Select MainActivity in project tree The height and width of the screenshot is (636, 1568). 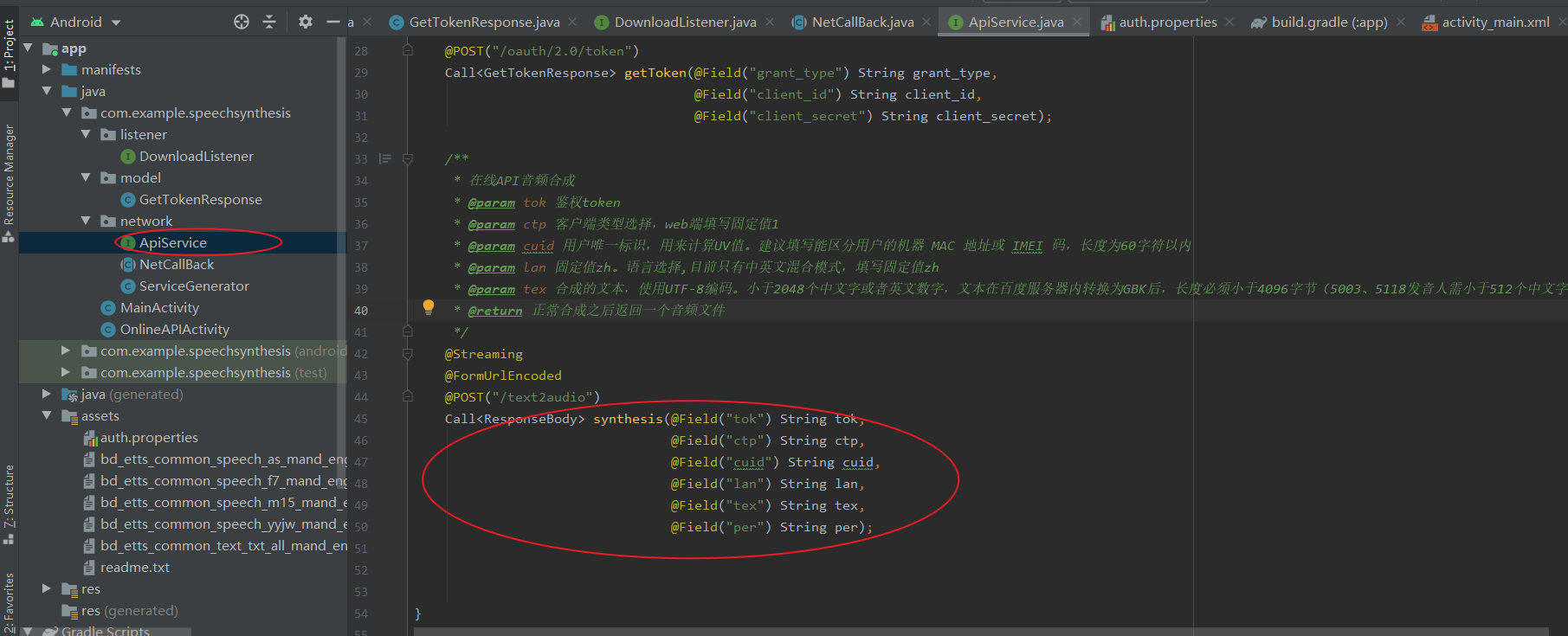pyautogui.click(x=159, y=307)
